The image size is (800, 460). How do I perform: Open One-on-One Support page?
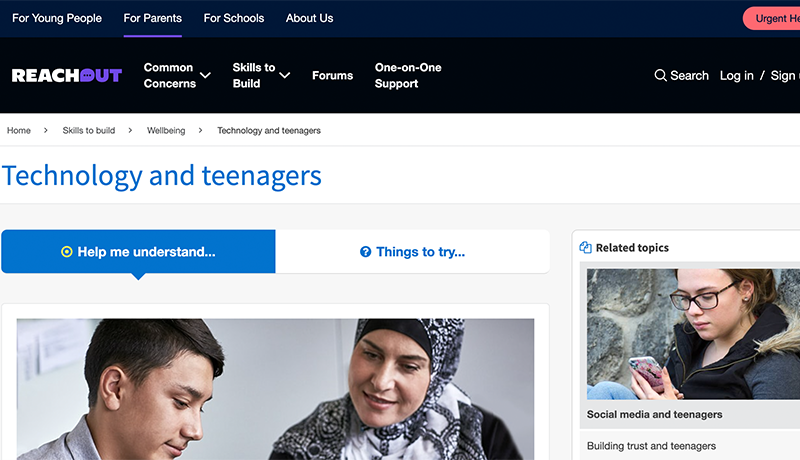(x=407, y=76)
